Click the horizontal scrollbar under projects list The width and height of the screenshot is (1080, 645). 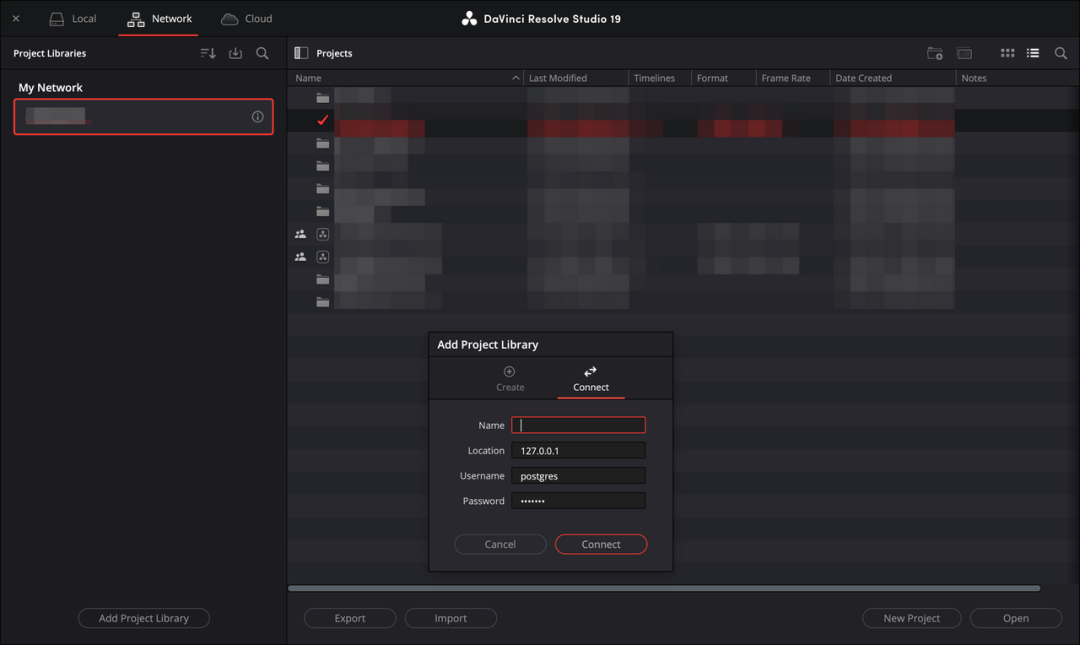[x=664, y=588]
